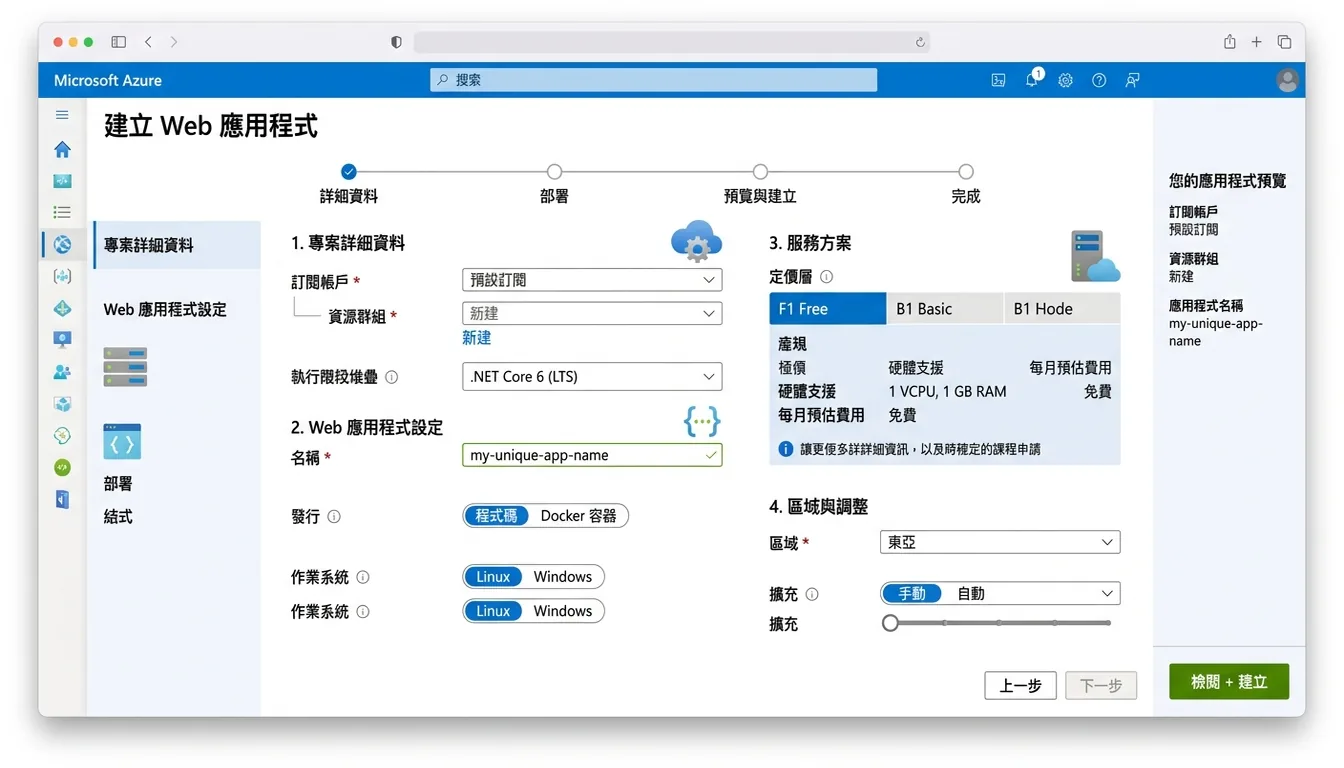Select Linux in first 作業系統 row
This screenshot has width=1344, height=768.
click(x=493, y=577)
